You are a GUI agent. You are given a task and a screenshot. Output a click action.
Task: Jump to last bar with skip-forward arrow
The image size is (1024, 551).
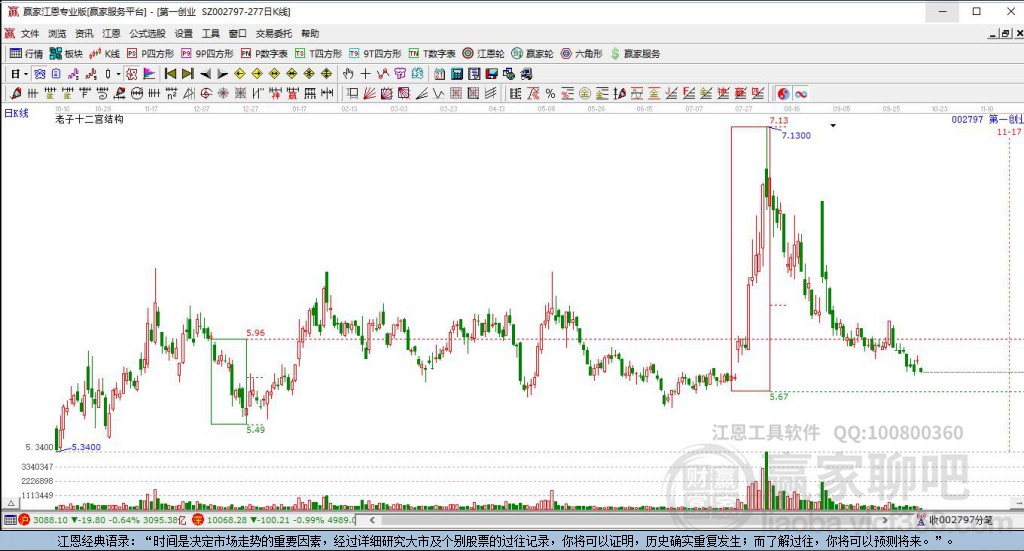pyautogui.click(x=188, y=74)
